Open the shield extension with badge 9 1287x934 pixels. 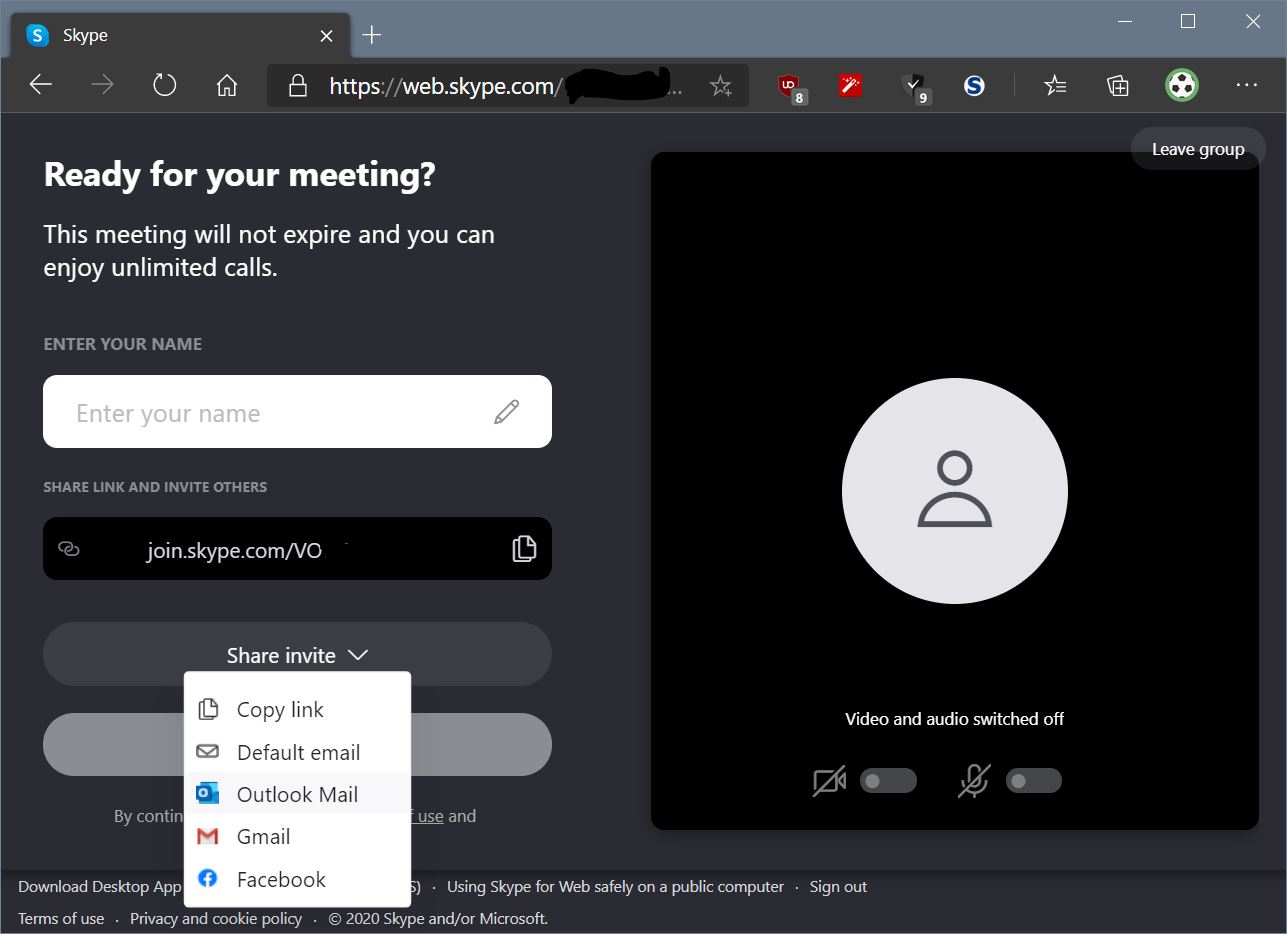914,88
